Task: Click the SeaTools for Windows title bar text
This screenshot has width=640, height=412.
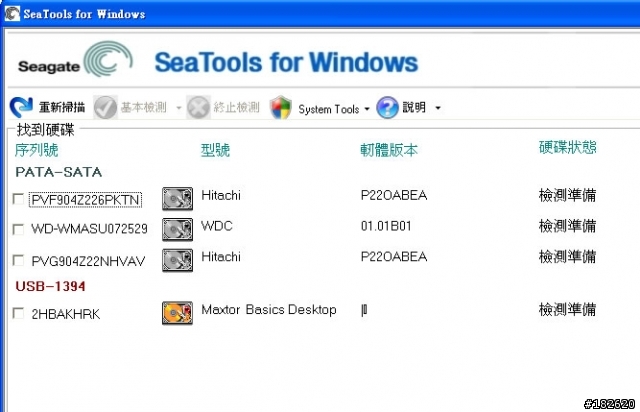Action: point(84,14)
